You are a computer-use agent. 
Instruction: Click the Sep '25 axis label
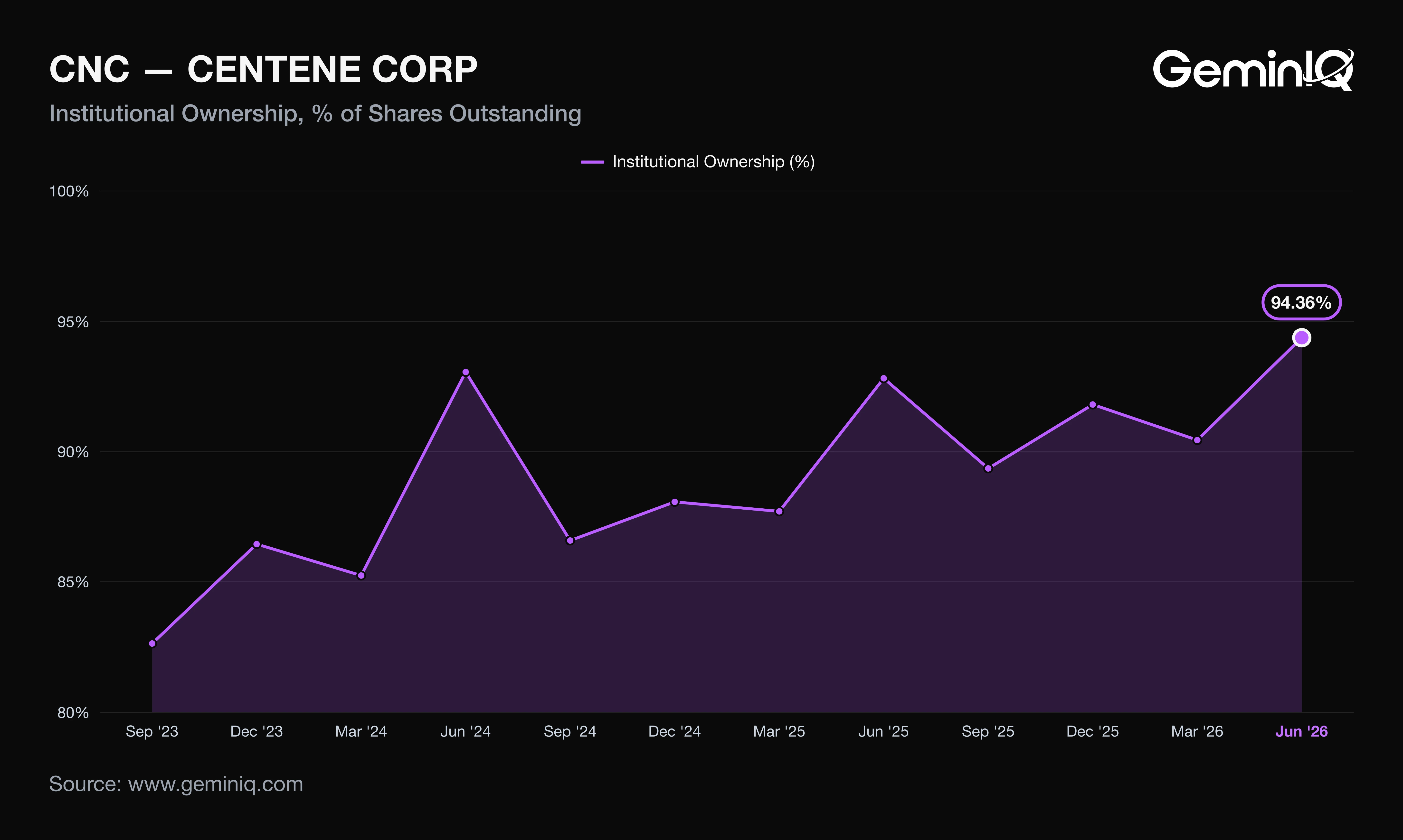988,732
